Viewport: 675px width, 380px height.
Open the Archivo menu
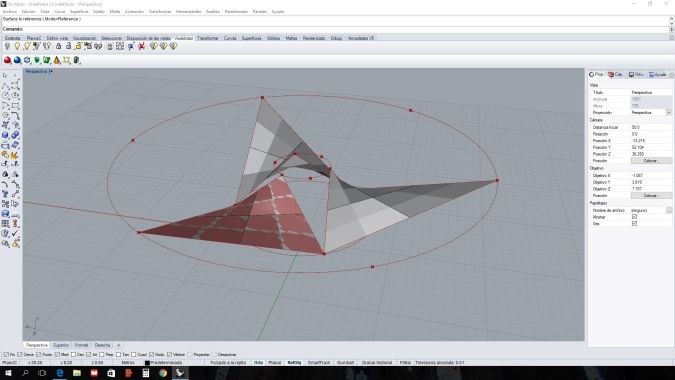(x=9, y=12)
